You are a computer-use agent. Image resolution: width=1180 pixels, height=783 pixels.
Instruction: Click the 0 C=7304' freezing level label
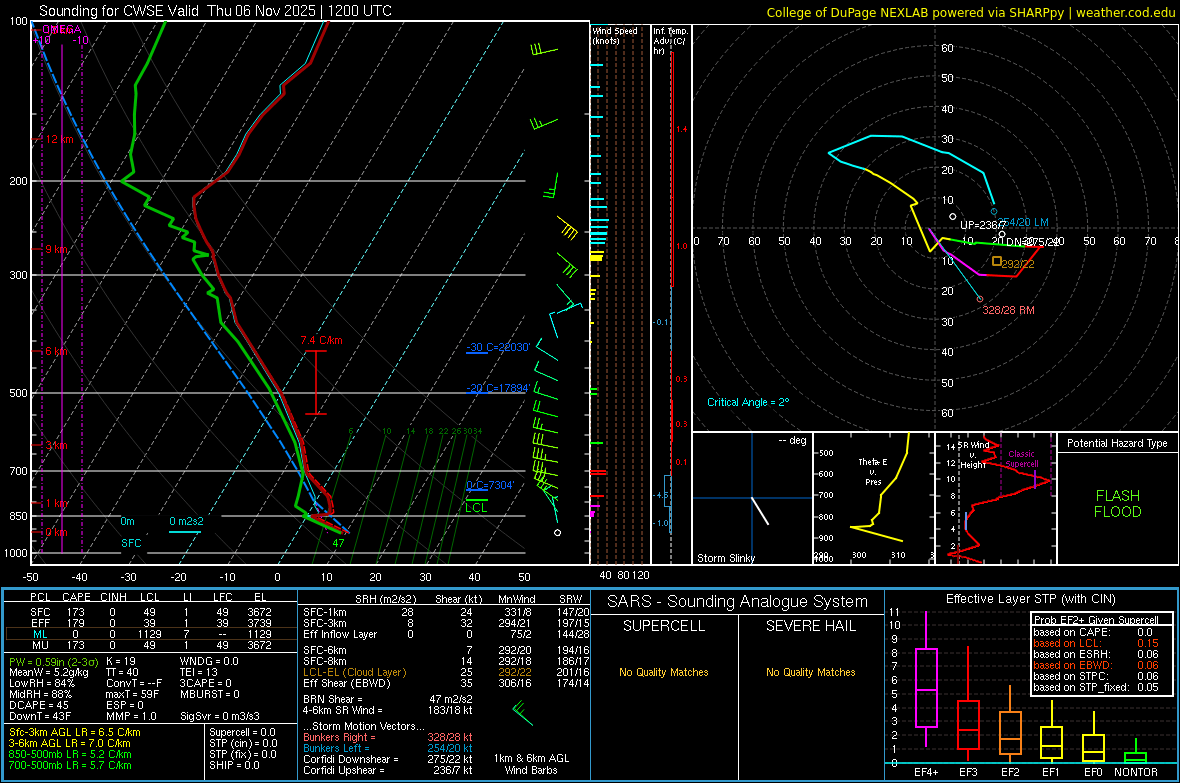click(490, 485)
